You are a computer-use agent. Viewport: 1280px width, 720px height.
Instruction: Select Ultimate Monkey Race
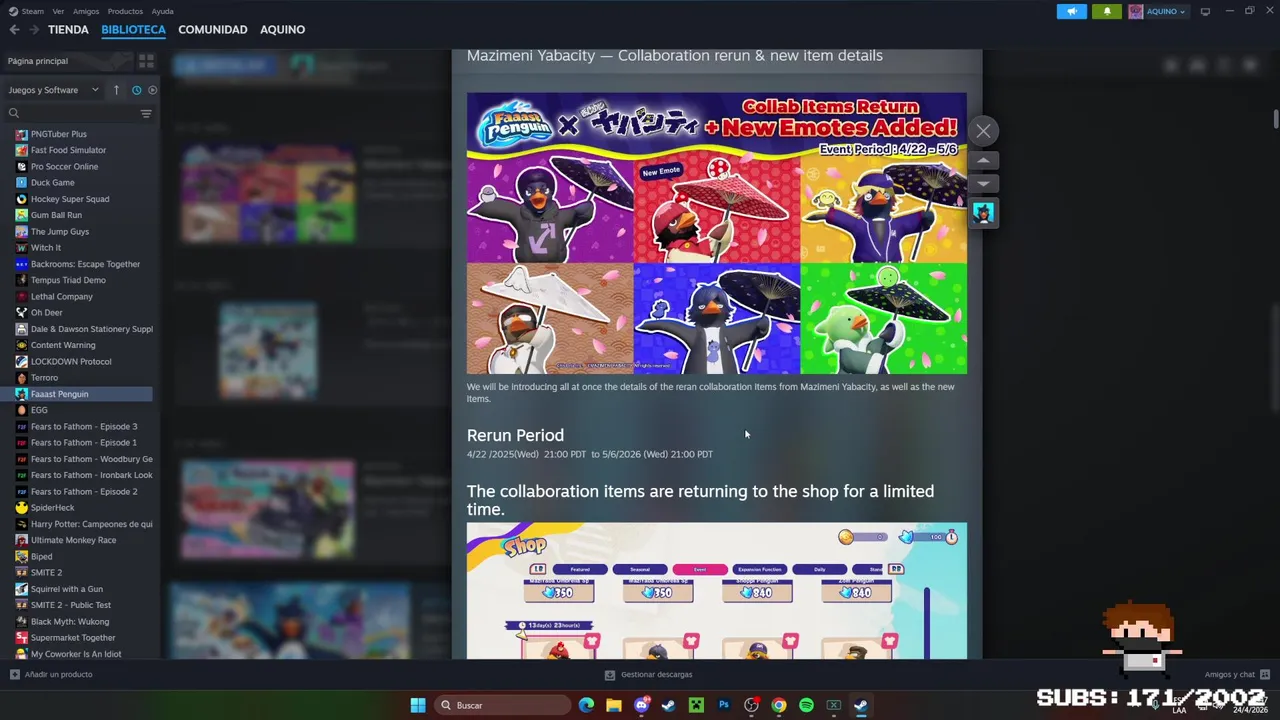tap(73, 540)
